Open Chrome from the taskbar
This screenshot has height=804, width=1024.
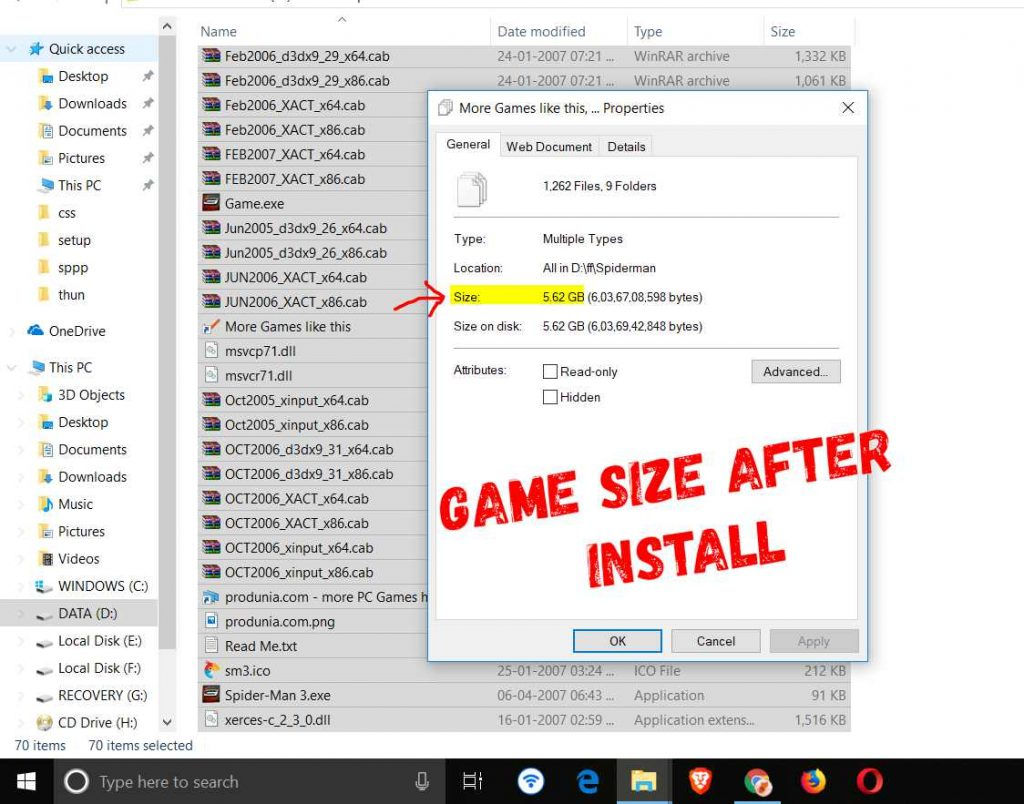tap(757, 781)
